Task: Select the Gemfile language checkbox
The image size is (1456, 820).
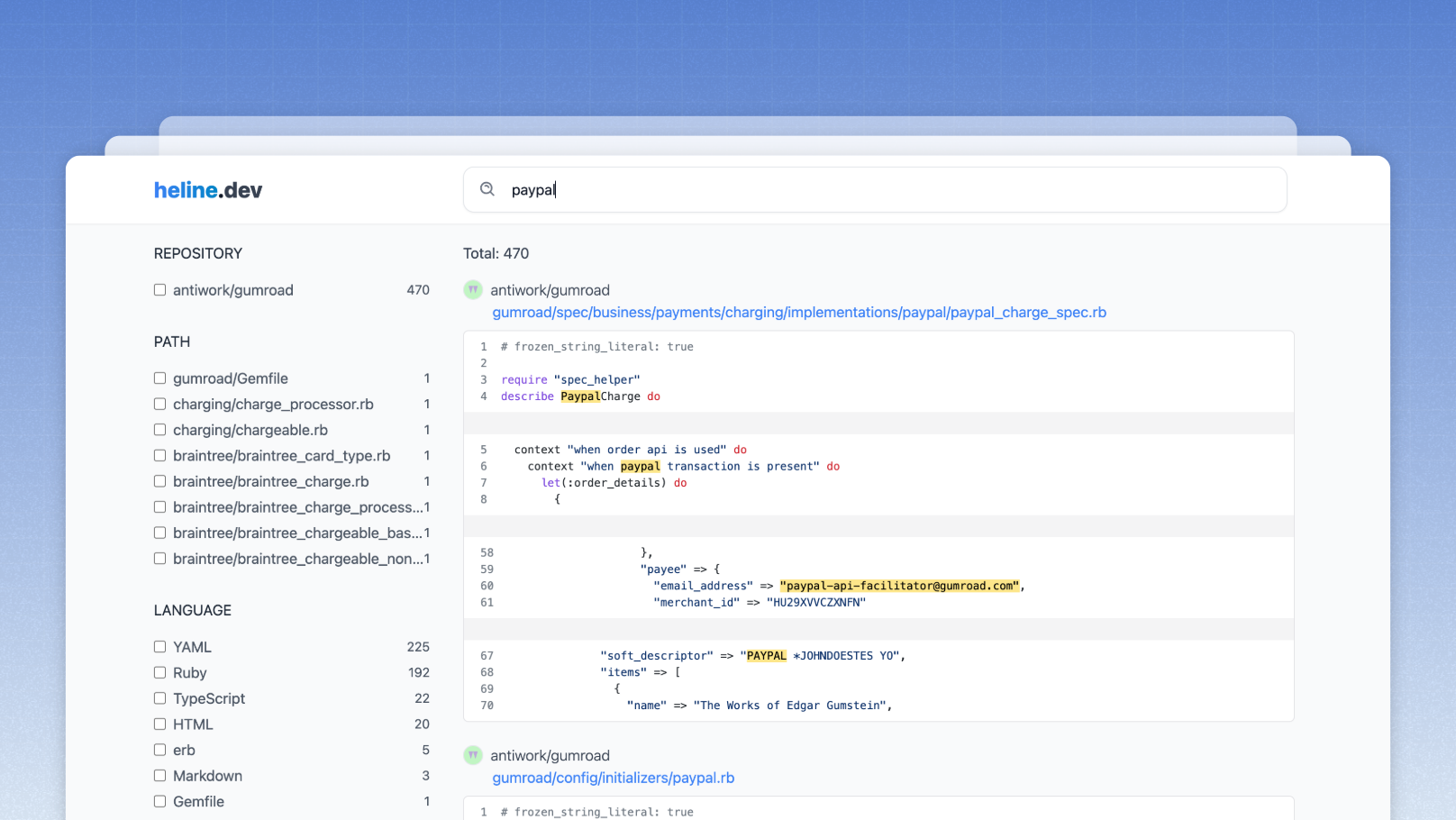Action: pyautogui.click(x=159, y=801)
